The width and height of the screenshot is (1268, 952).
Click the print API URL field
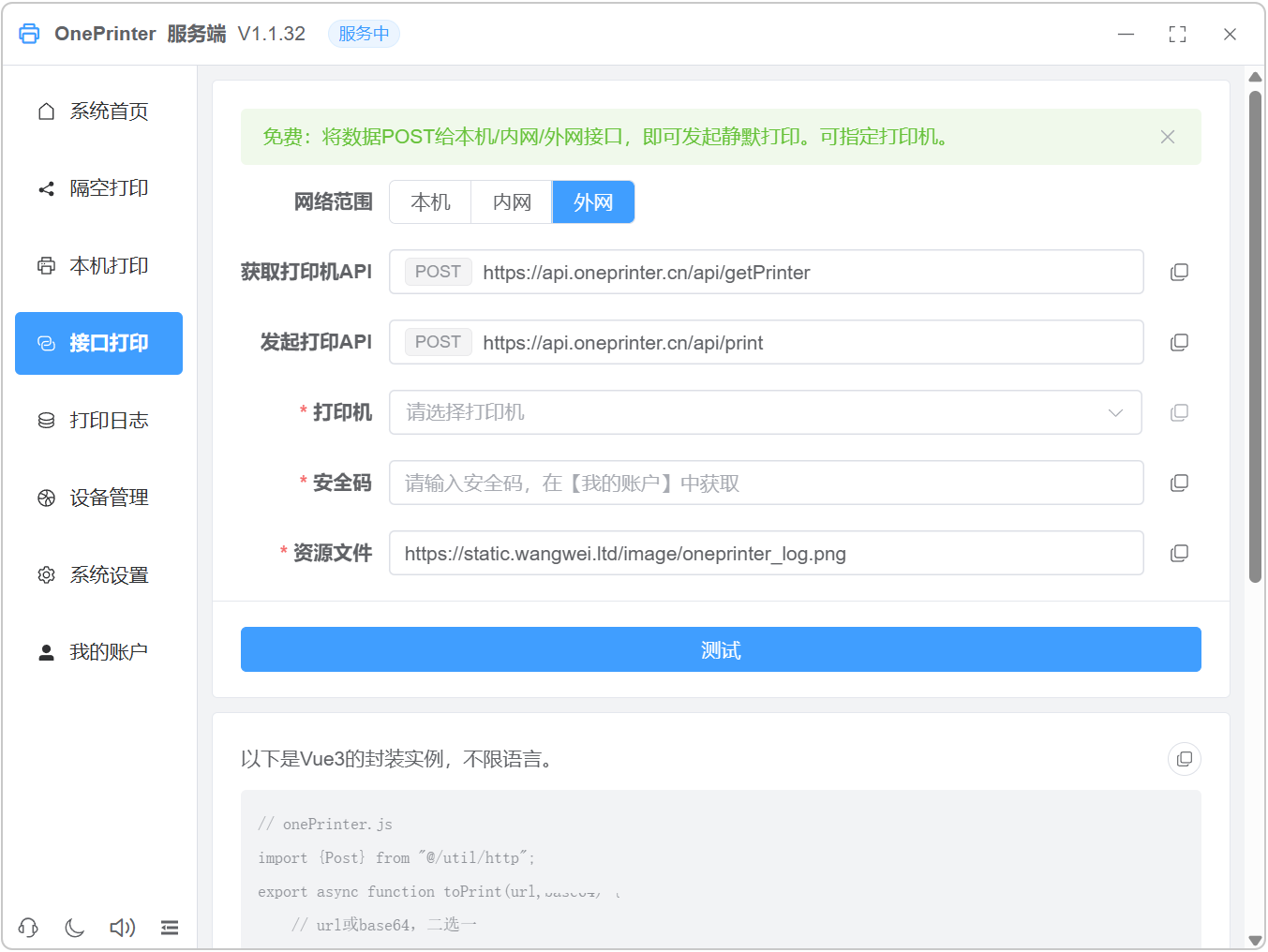pyautogui.click(x=767, y=343)
